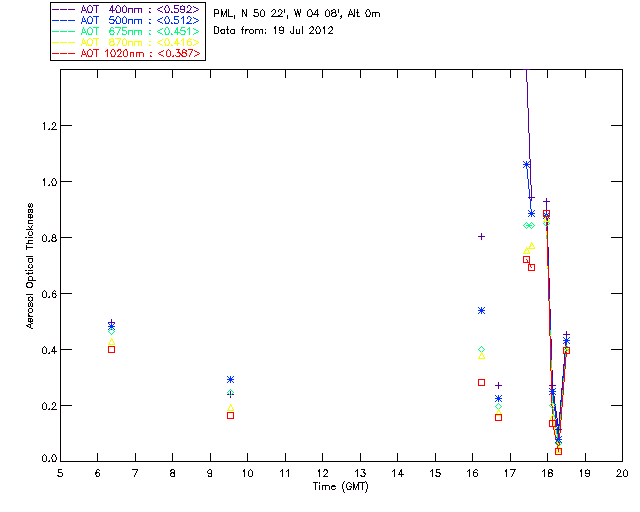Click the y-axis tick label "0.6"

49,294
